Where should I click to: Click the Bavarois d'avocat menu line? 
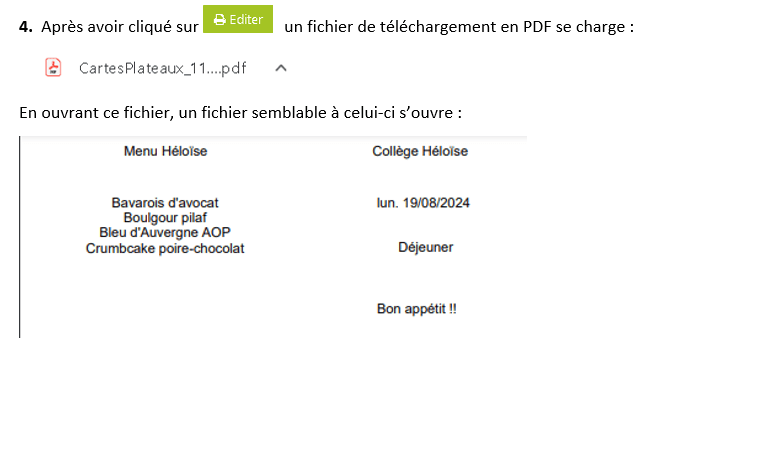click(x=165, y=203)
